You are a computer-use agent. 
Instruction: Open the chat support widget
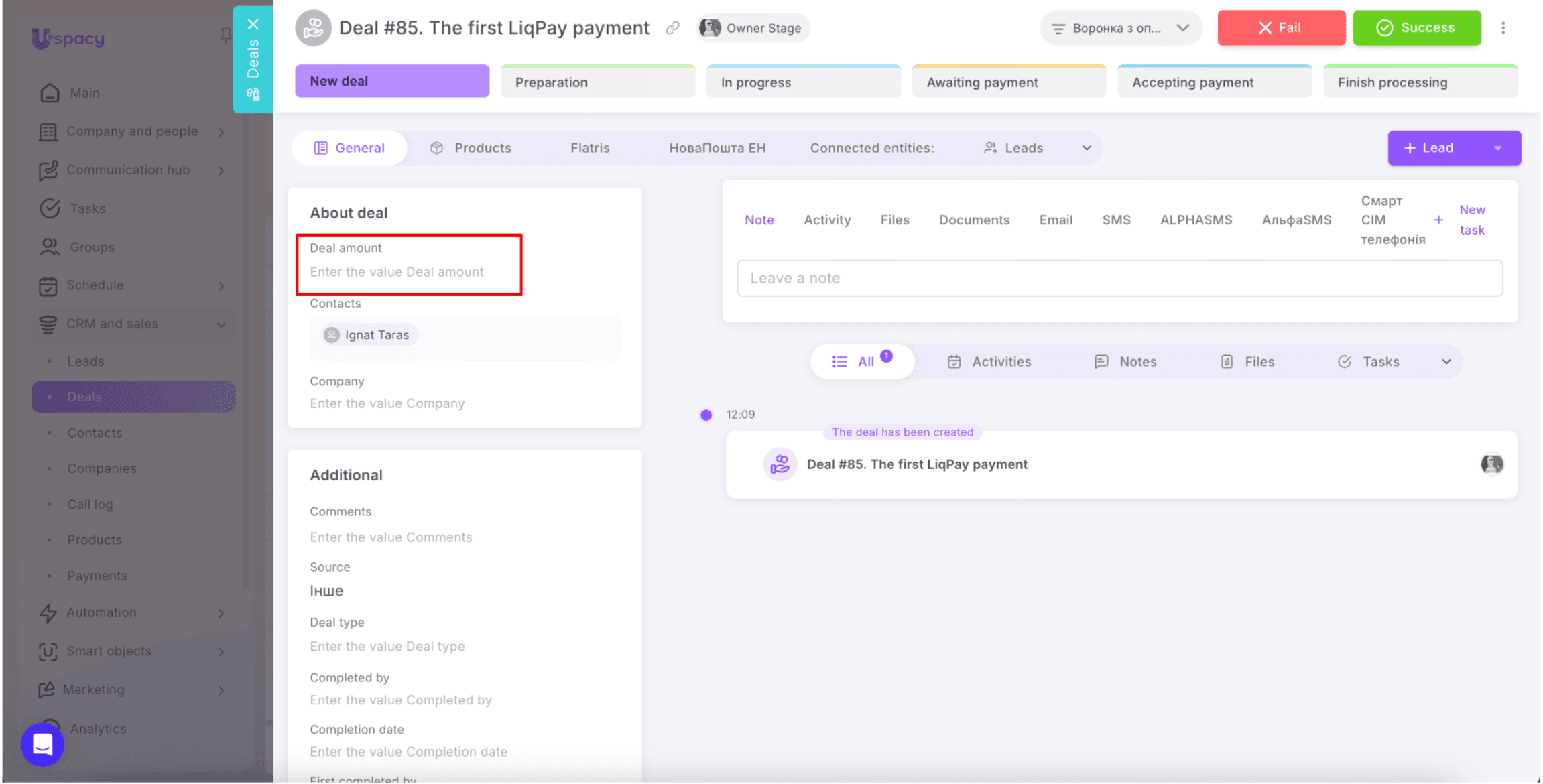(42, 744)
